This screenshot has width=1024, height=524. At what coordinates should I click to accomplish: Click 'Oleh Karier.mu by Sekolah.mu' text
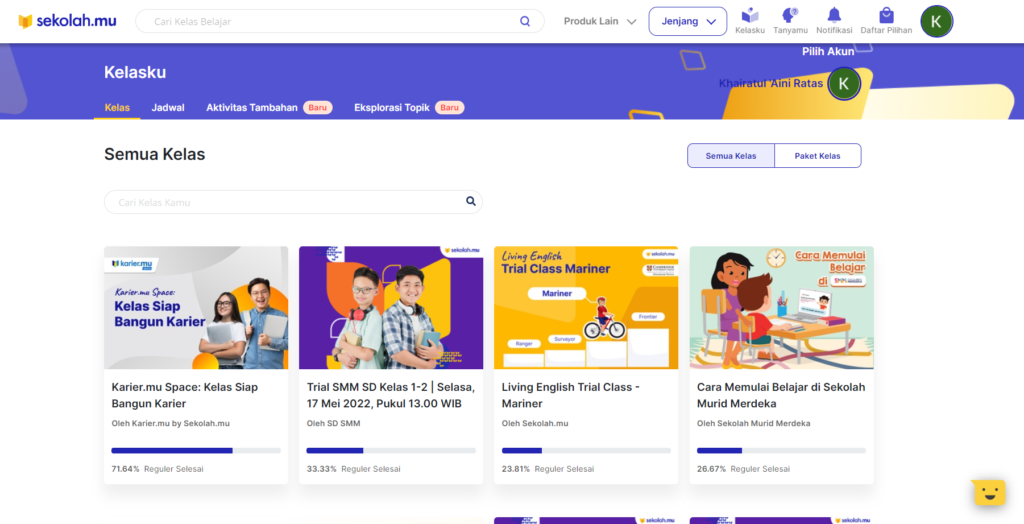tap(170, 423)
